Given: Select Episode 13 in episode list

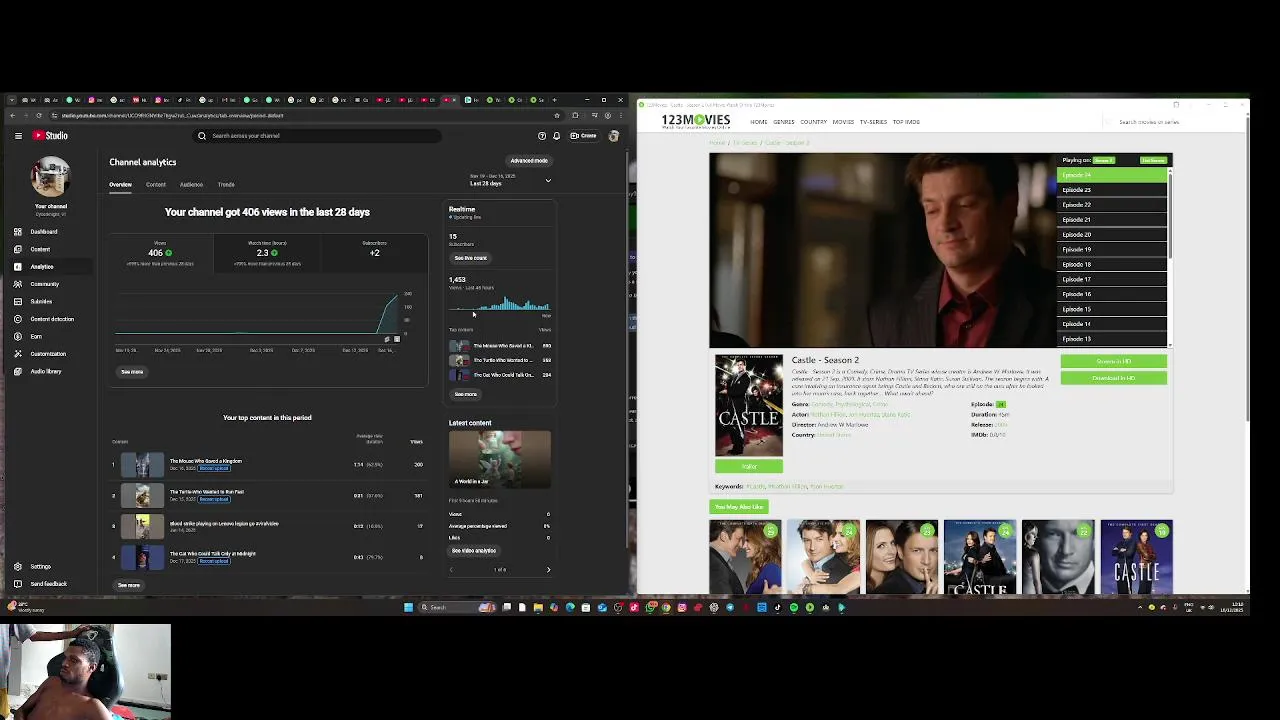Looking at the screenshot, I should click(x=1112, y=339).
